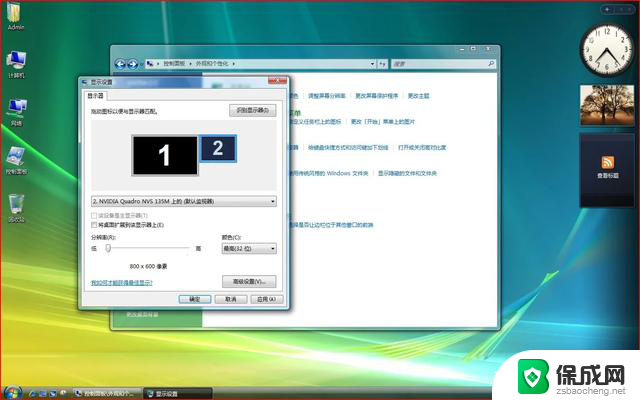Image resolution: width=640 pixels, height=400 pixels.
Task: Open the 更改屏幕保护程序 link
Action: 376,96
